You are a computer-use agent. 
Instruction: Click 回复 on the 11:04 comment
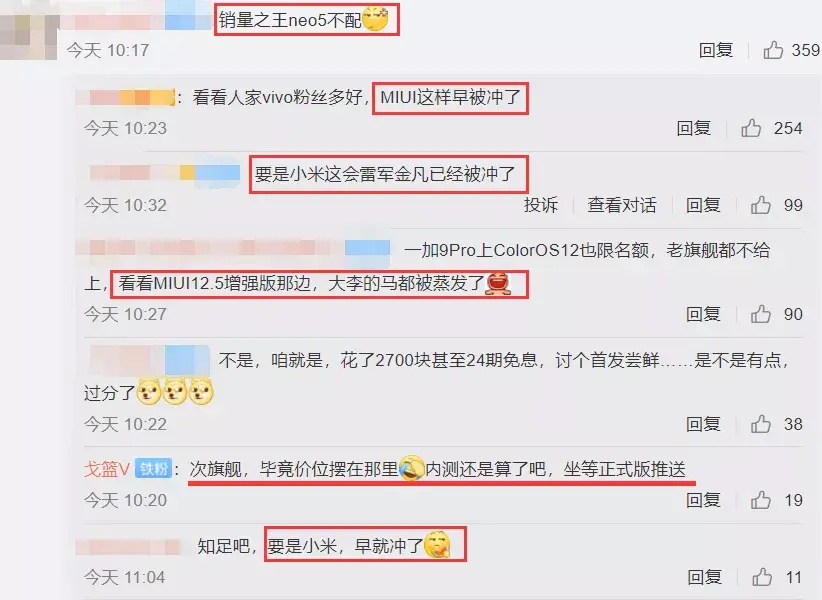[705, 577]
